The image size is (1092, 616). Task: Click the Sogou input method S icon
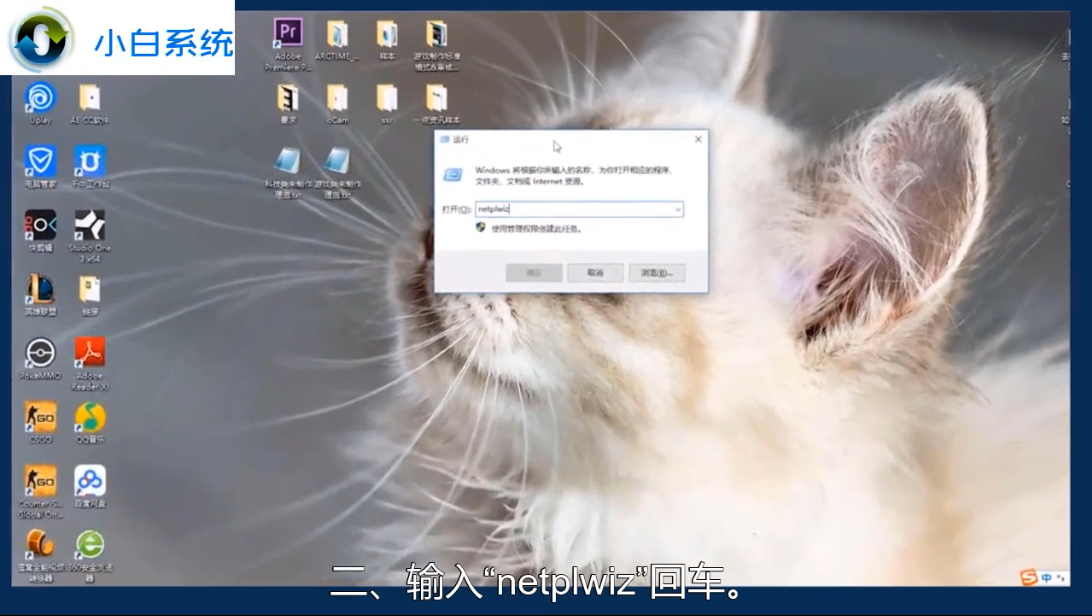click(x=1028, y=578)
